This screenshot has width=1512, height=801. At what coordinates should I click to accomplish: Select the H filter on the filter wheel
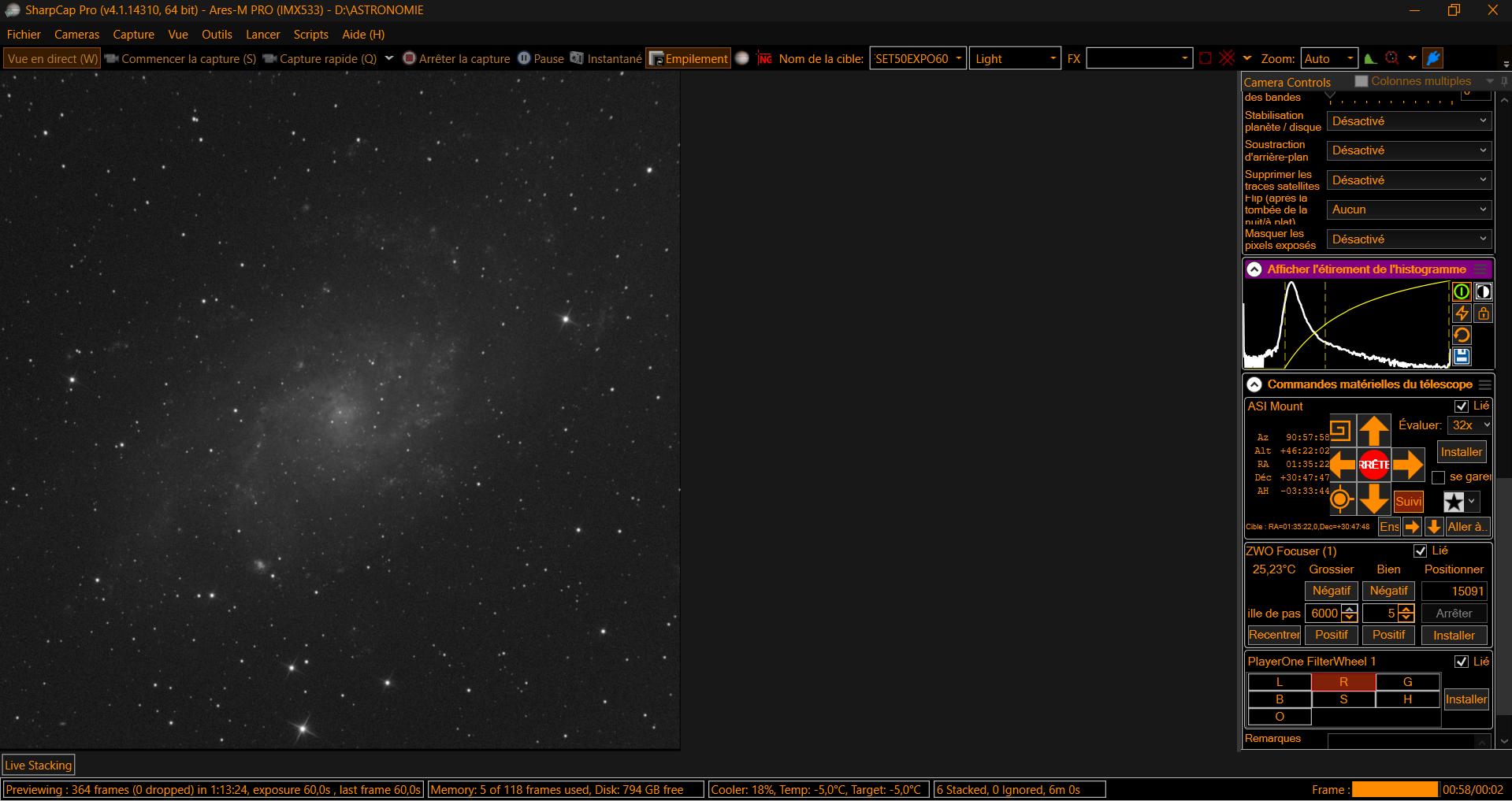1407,699
